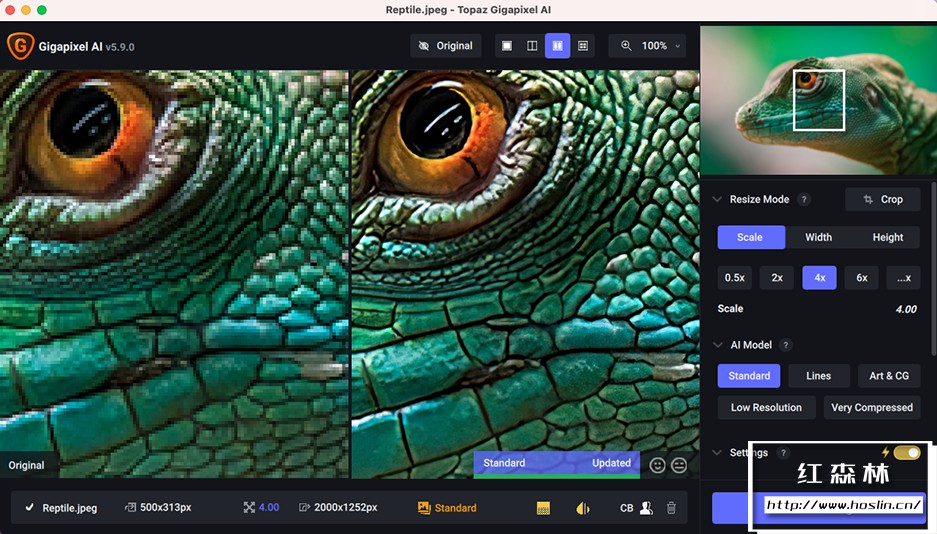937x534 pixels.
Task: Click the neutral face rating icon
Action: [679, 465]
